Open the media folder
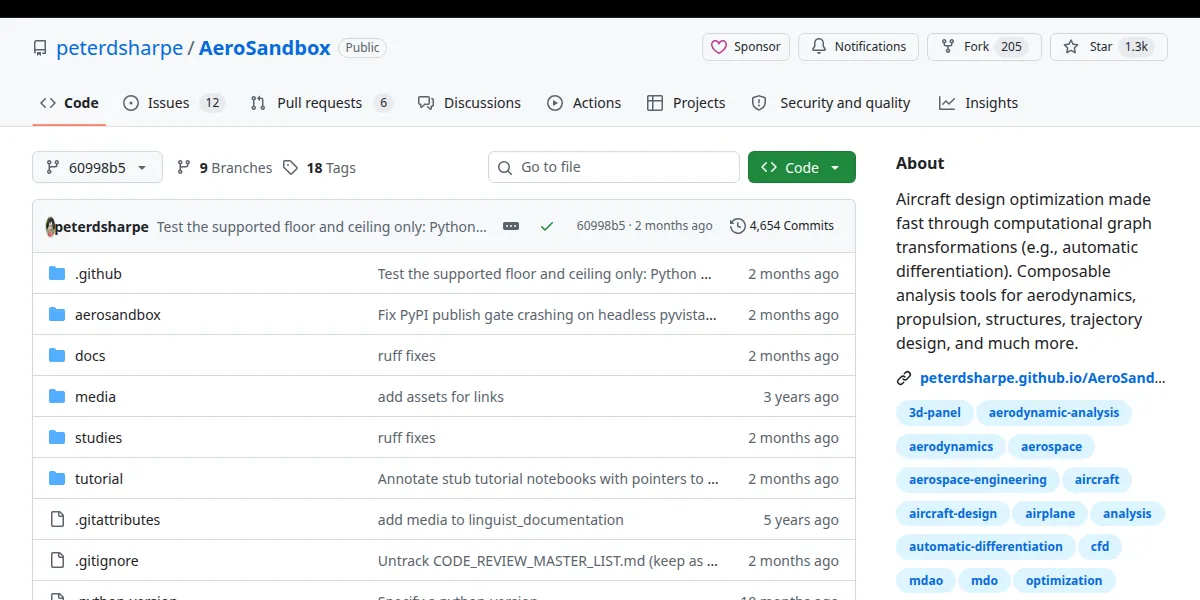Image resolution: width=1200 pixels, height=600 pixels. tap(95, 397)
